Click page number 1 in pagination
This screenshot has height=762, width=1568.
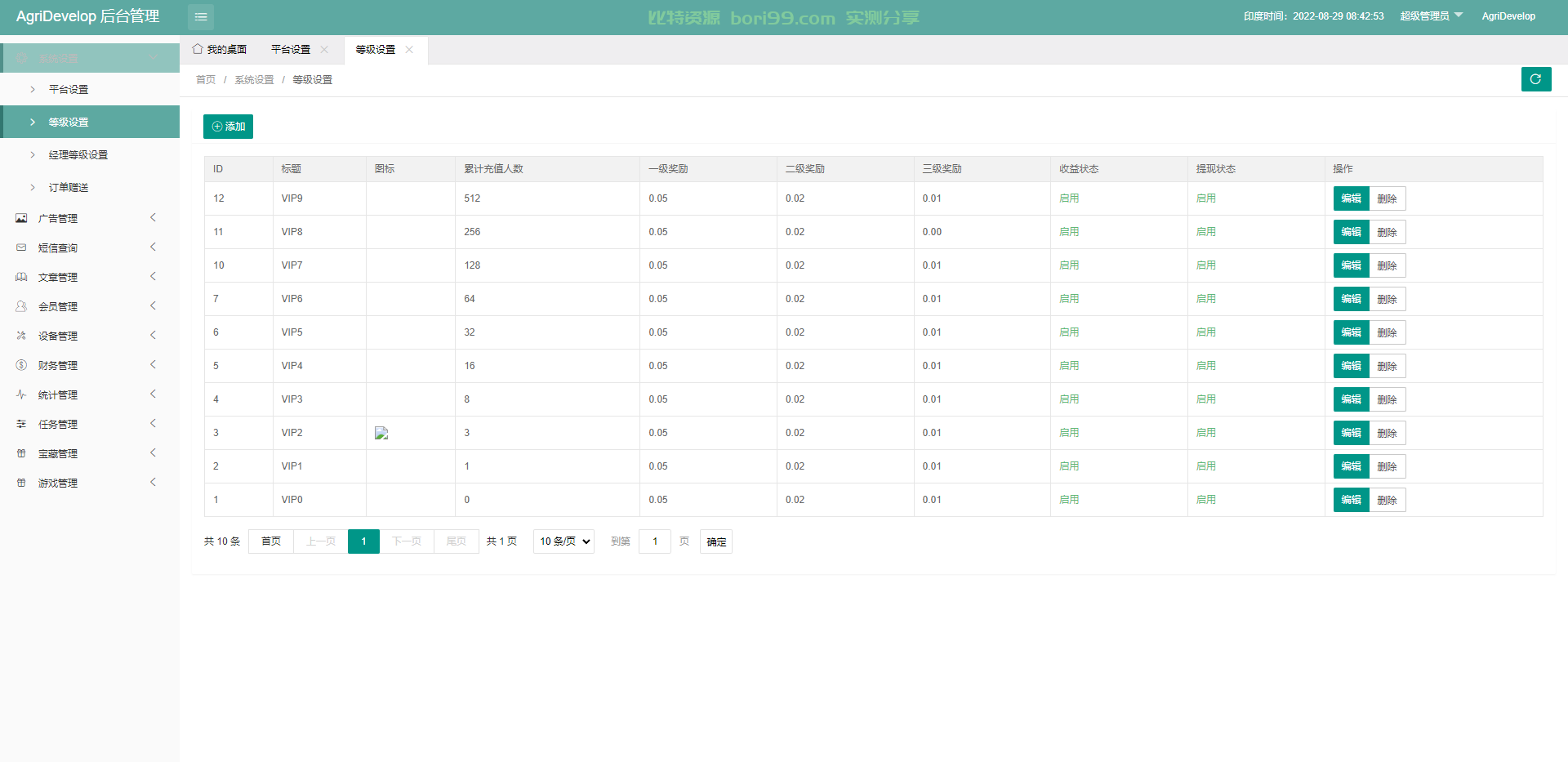[363, 541]
